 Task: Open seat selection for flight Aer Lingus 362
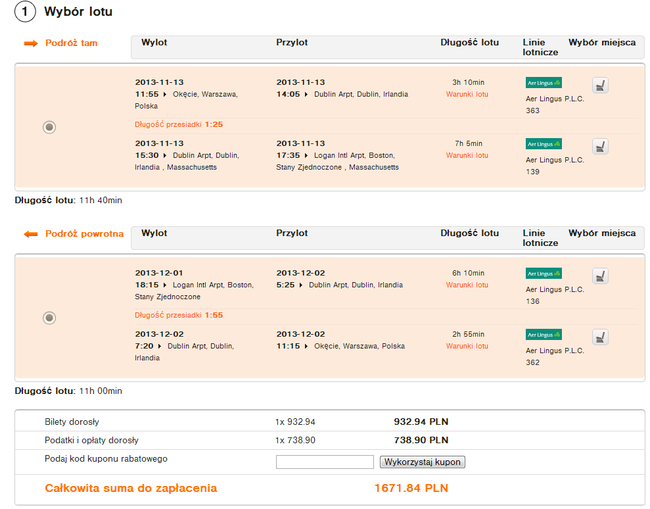coord(600,337)
